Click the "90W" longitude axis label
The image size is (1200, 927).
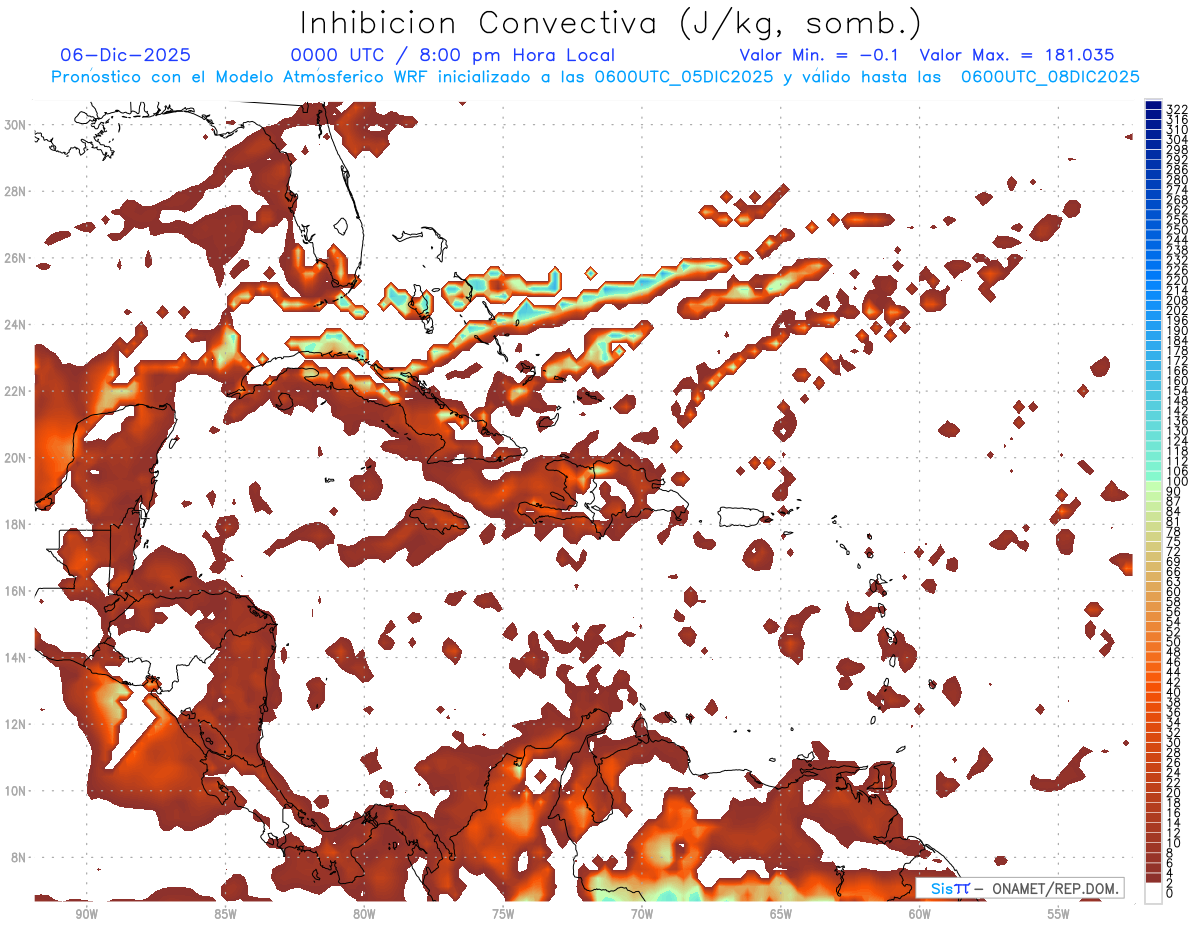(x=86, y=914)
